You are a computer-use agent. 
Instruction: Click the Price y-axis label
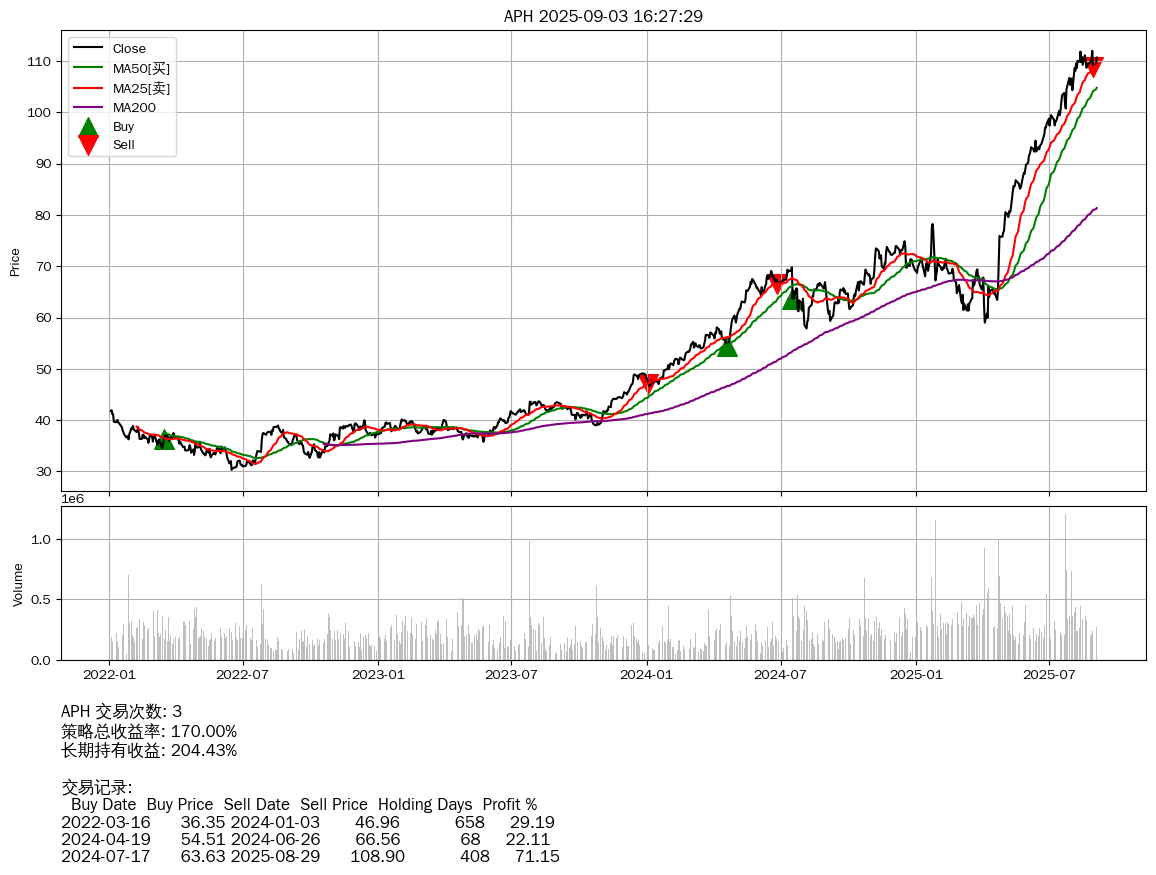pos(15,262)
